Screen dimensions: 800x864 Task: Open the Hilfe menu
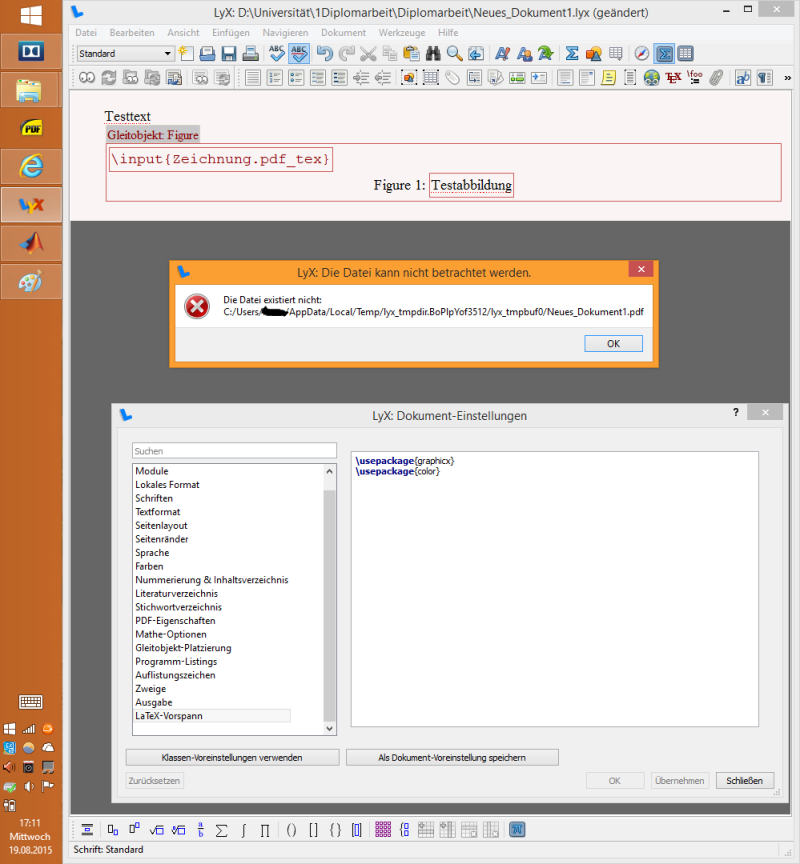[x=448, y=33]
